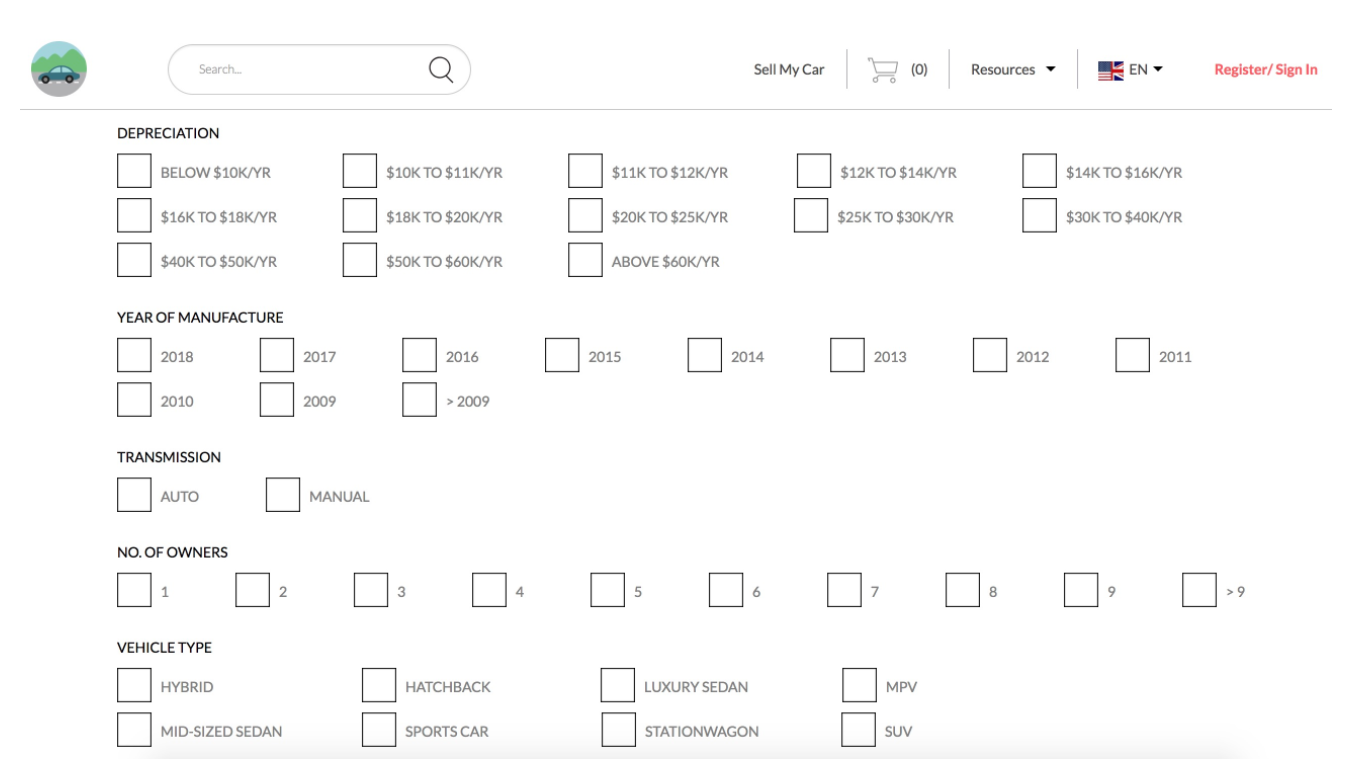
Task: Enable the 6 owners filter
Action: point(726,590)
